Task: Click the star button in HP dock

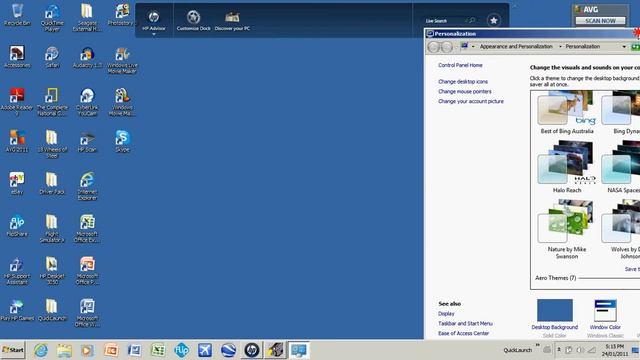Action: point(494,20)
